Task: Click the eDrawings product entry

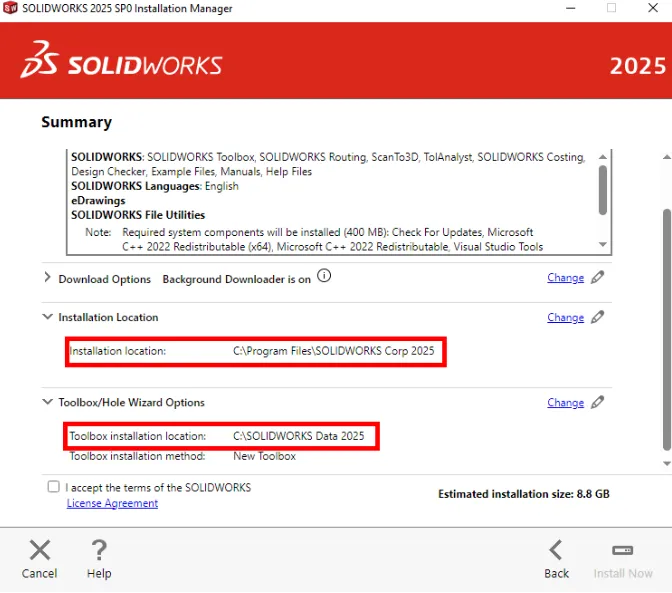Action: 98,201
